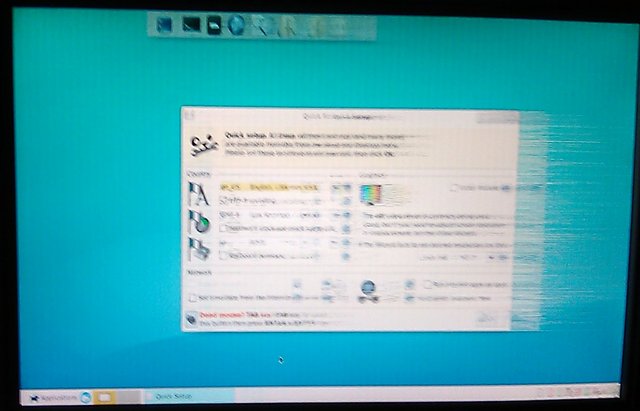Image resolution: width=640 pixels, height=411 pixels.
Task: Click the blue square icon in top dock
Action: coord(164,25)
